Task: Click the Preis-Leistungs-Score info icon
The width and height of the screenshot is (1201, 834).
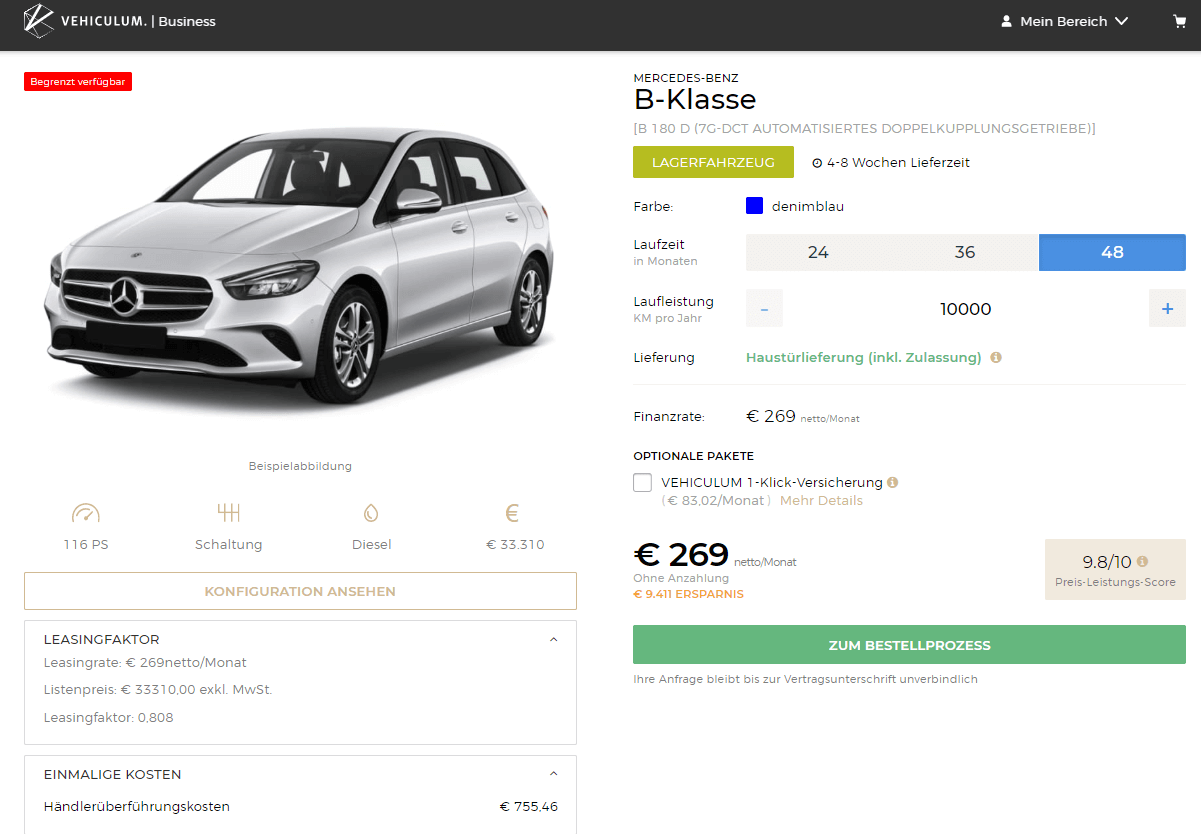Action: click(x=1142, y=562)
